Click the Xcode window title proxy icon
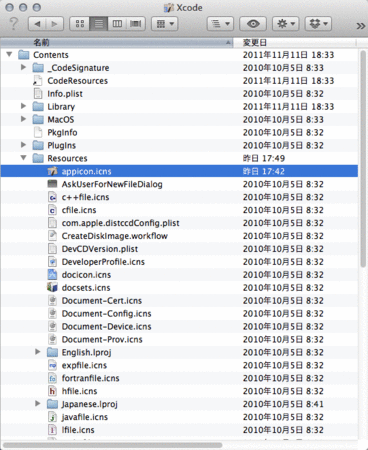The width and height of the screenshot is (368, 450). pyautogui.click(x=169, y=7)
